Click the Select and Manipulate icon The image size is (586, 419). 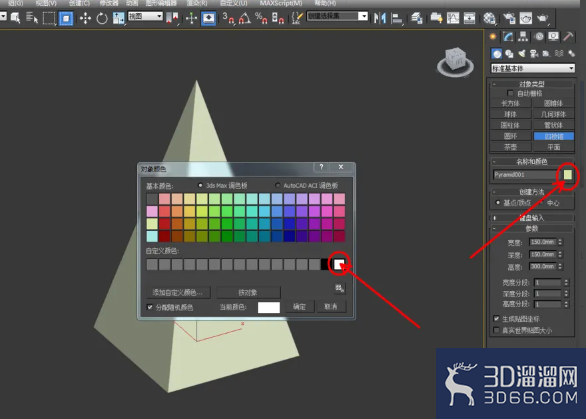tap(191, 18)
